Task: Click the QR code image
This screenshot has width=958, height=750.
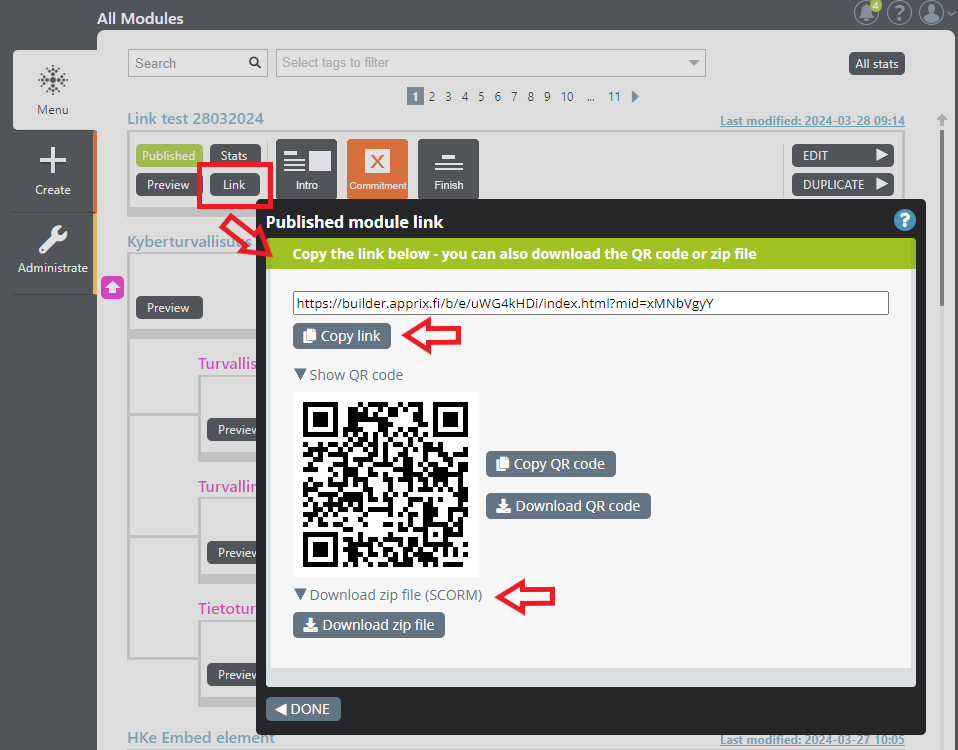Action: pos(386,484)
